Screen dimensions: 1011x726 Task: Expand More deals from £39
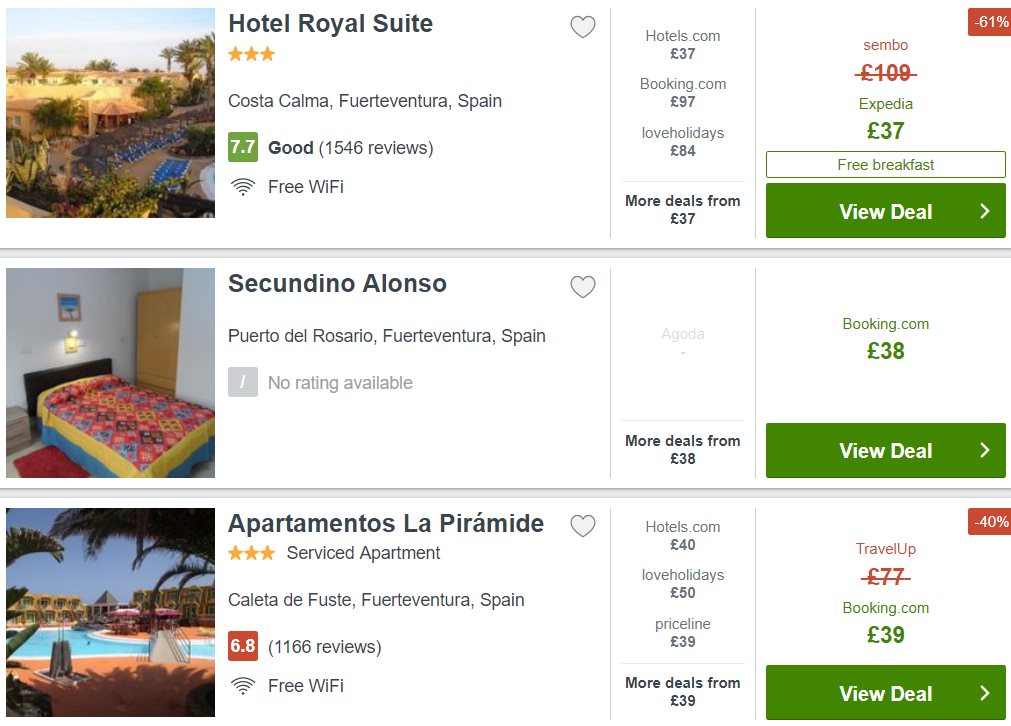[683, 691]
